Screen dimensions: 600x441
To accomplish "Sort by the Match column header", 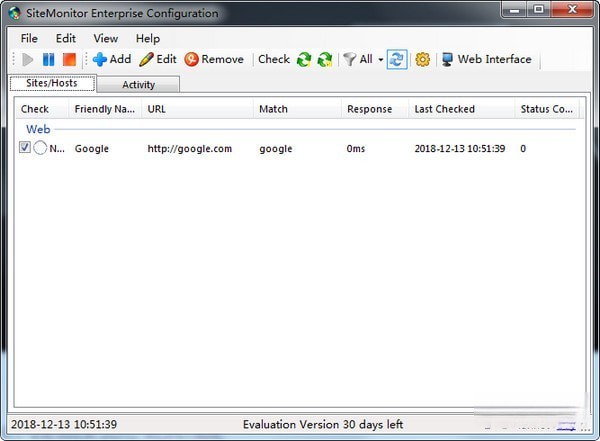I will tap(297, 109).
